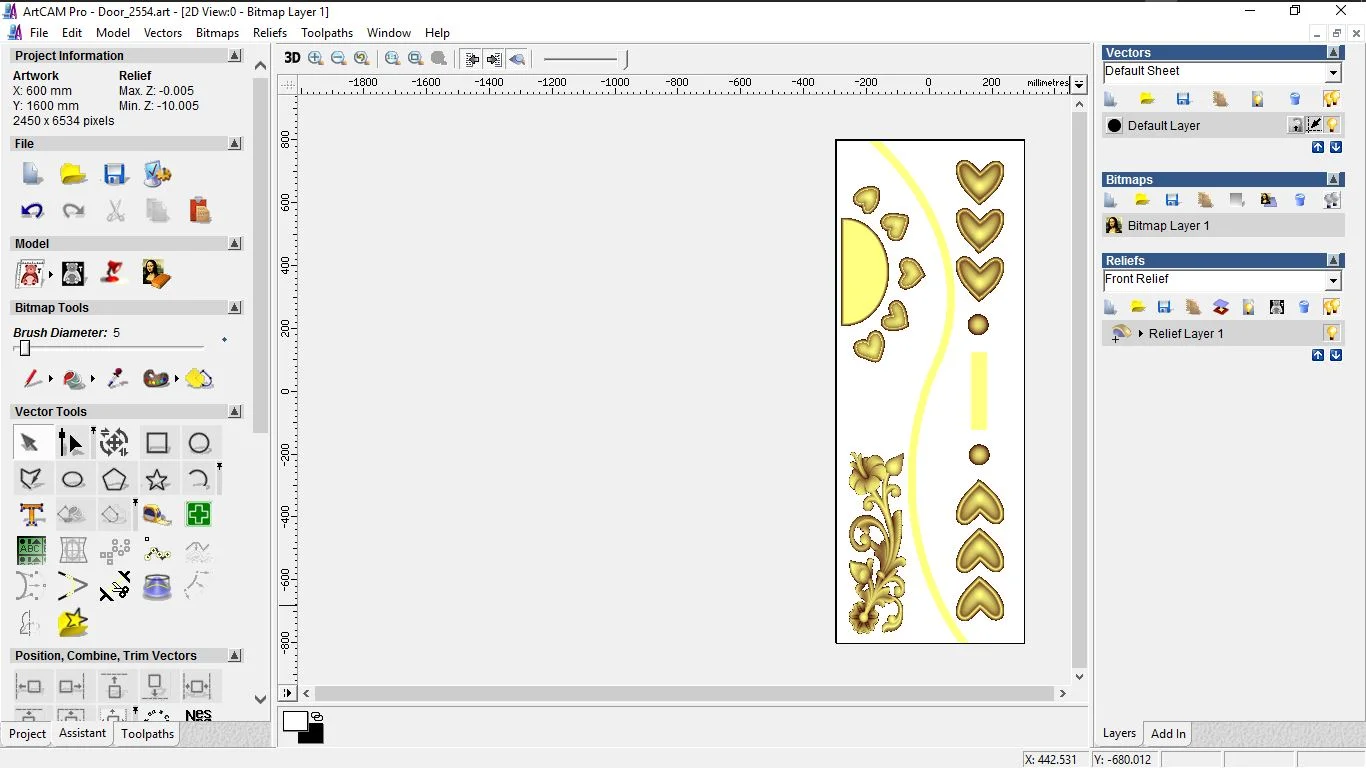Pick the Create Polygon tool
This screenshot has height=768, width=1366.
tap(114, 479)
